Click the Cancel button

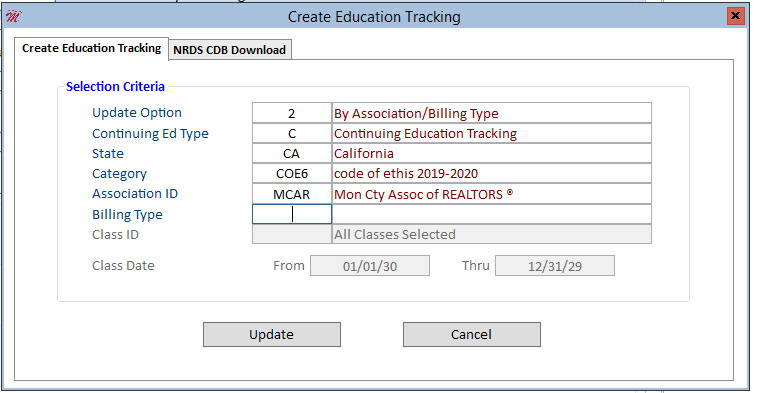point(472,335)
